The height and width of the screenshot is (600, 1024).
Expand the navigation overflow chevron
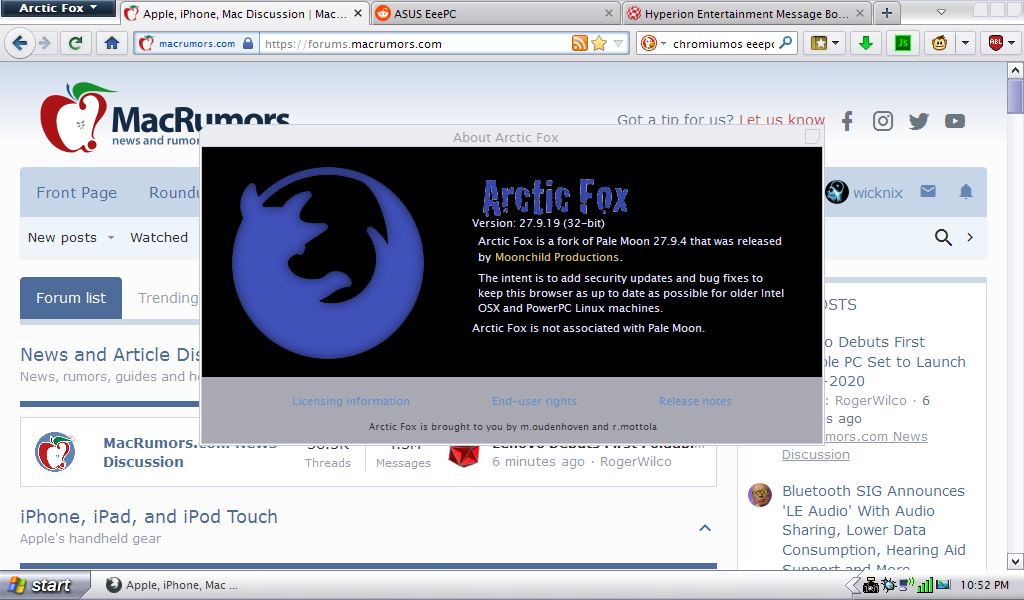[970, 237]
